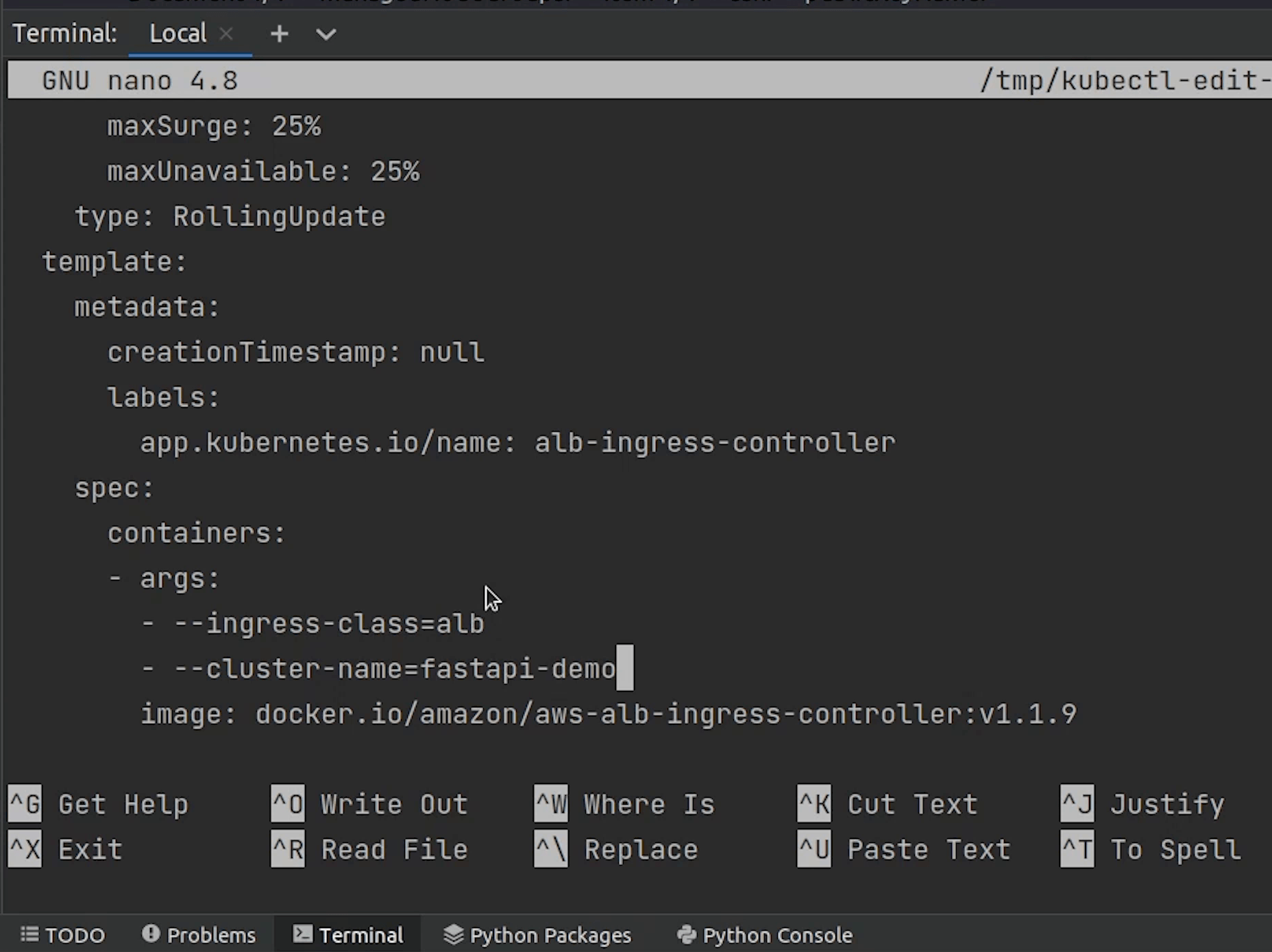Screen dimensions: 1272x952
Task: Click the ^G Get Help shortcut
Action: [x=98, y=804]
